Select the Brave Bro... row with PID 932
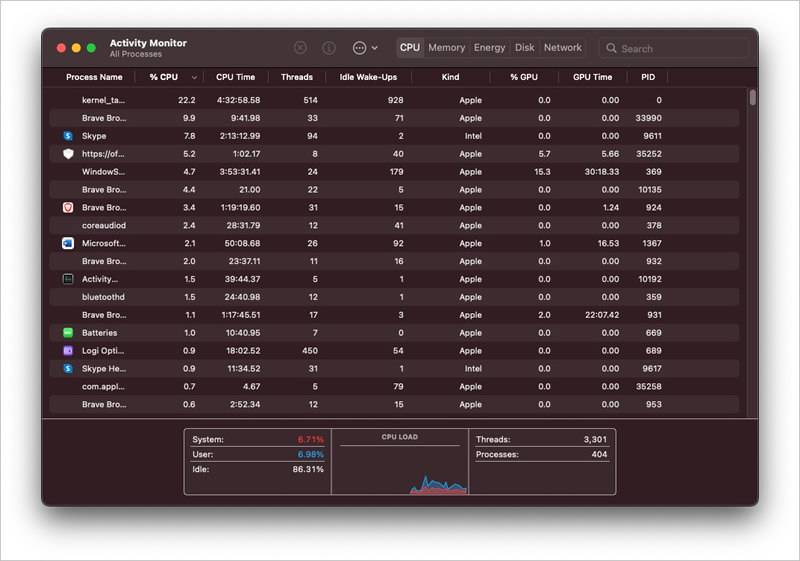The height and width of the screenshot is (561, 800). point(394,261)
